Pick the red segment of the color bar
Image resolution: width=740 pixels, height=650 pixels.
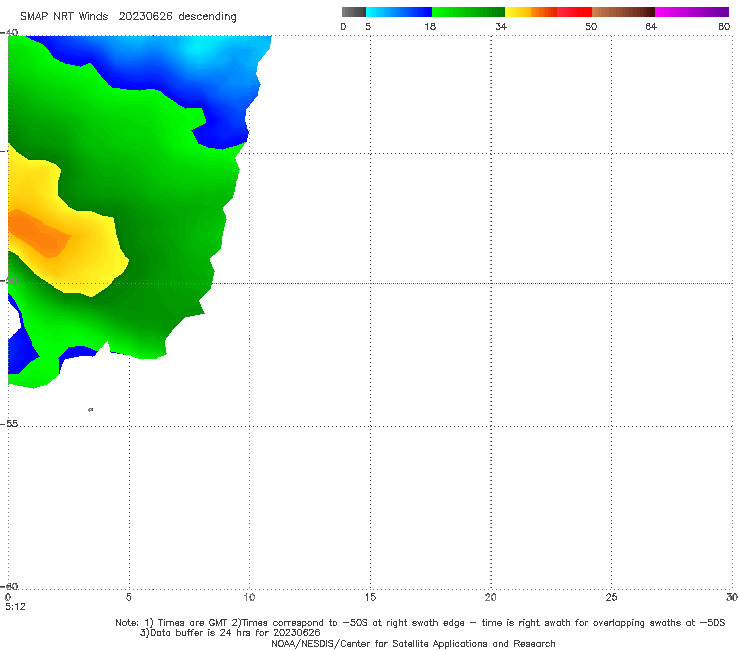(x=574, y=12)
